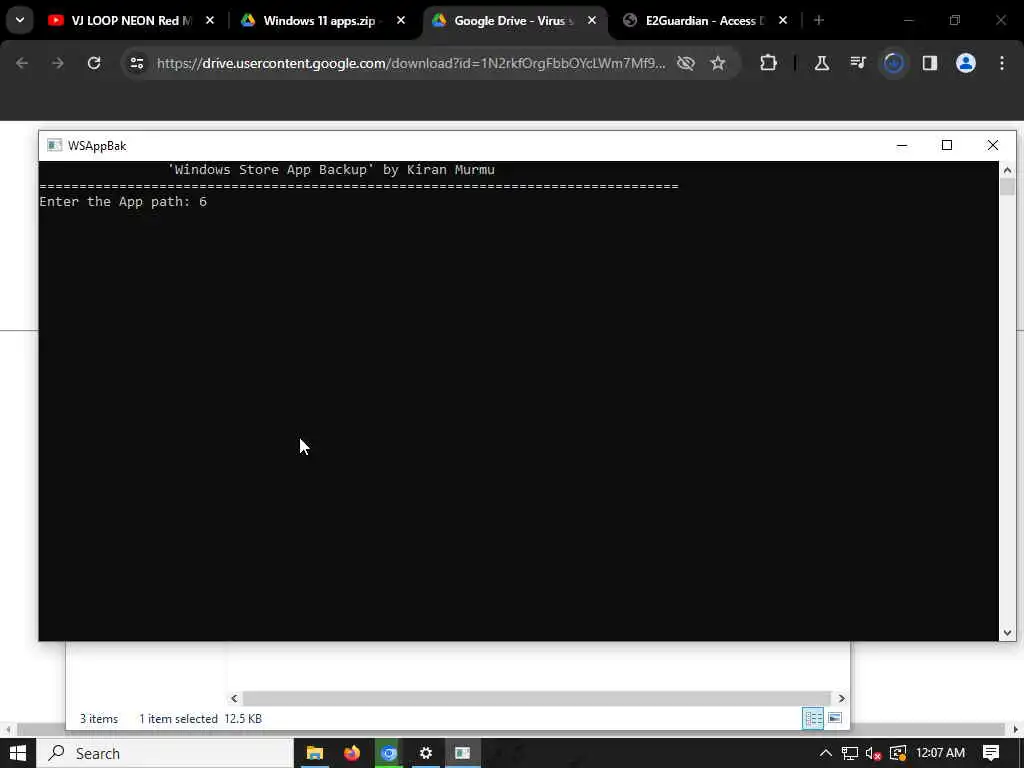Click the taskbar Search box
Image resolution: width=1024 pixels, height=768 pixels.
[x=164, y=753]
